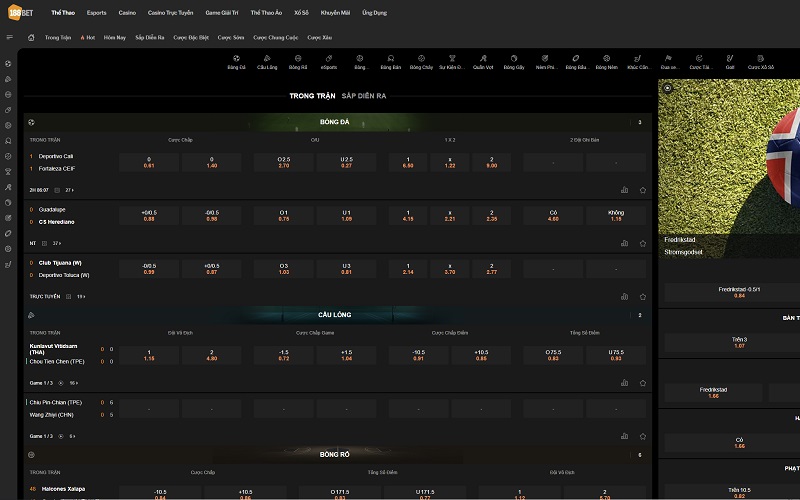The height and width of the screenshot is (500, 800).
Task: Click the 188BET logo
Action: pyautogui.click(x=18, y=12)
